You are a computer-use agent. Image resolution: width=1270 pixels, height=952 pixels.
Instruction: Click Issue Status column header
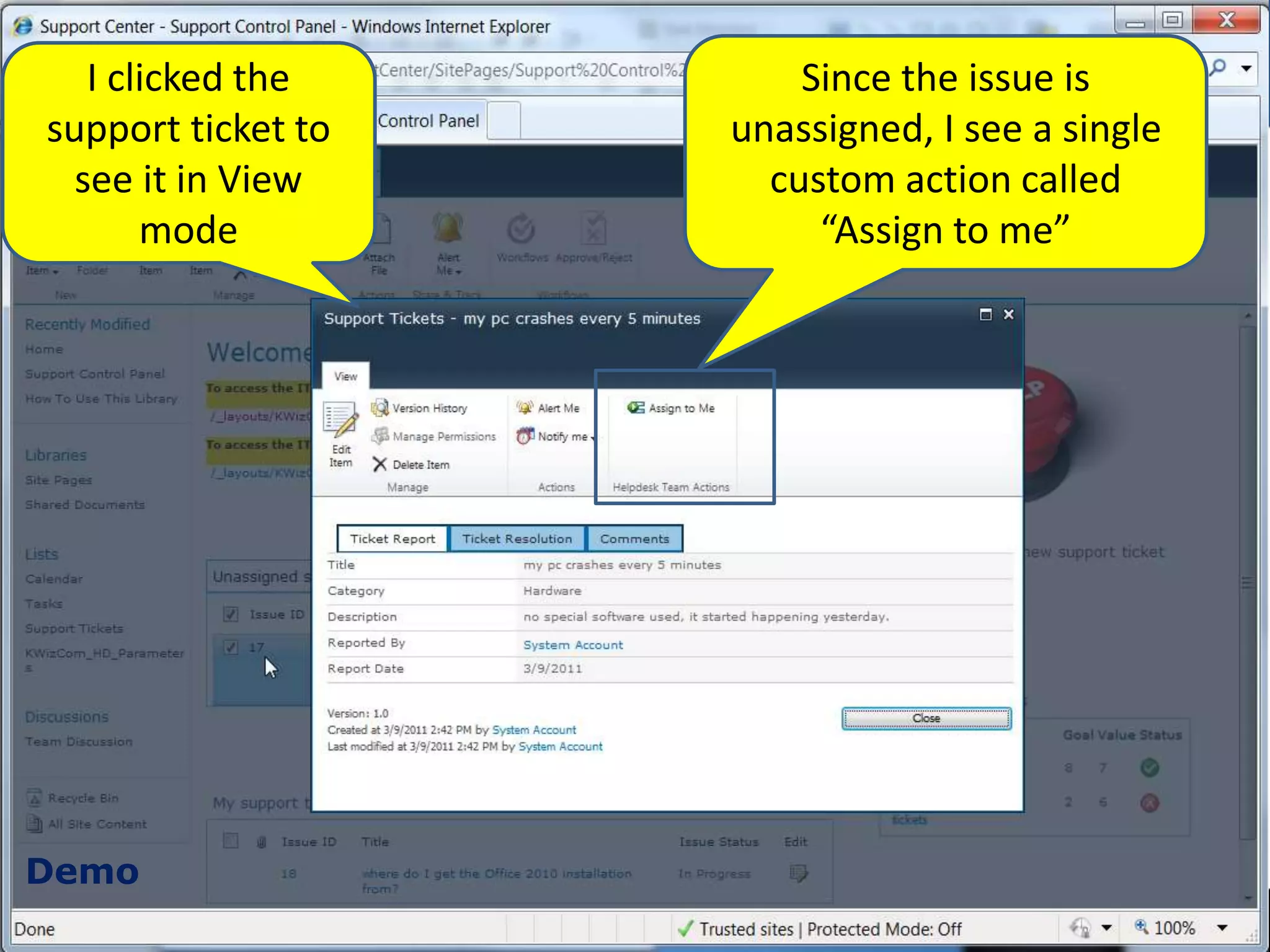(719, 842)
